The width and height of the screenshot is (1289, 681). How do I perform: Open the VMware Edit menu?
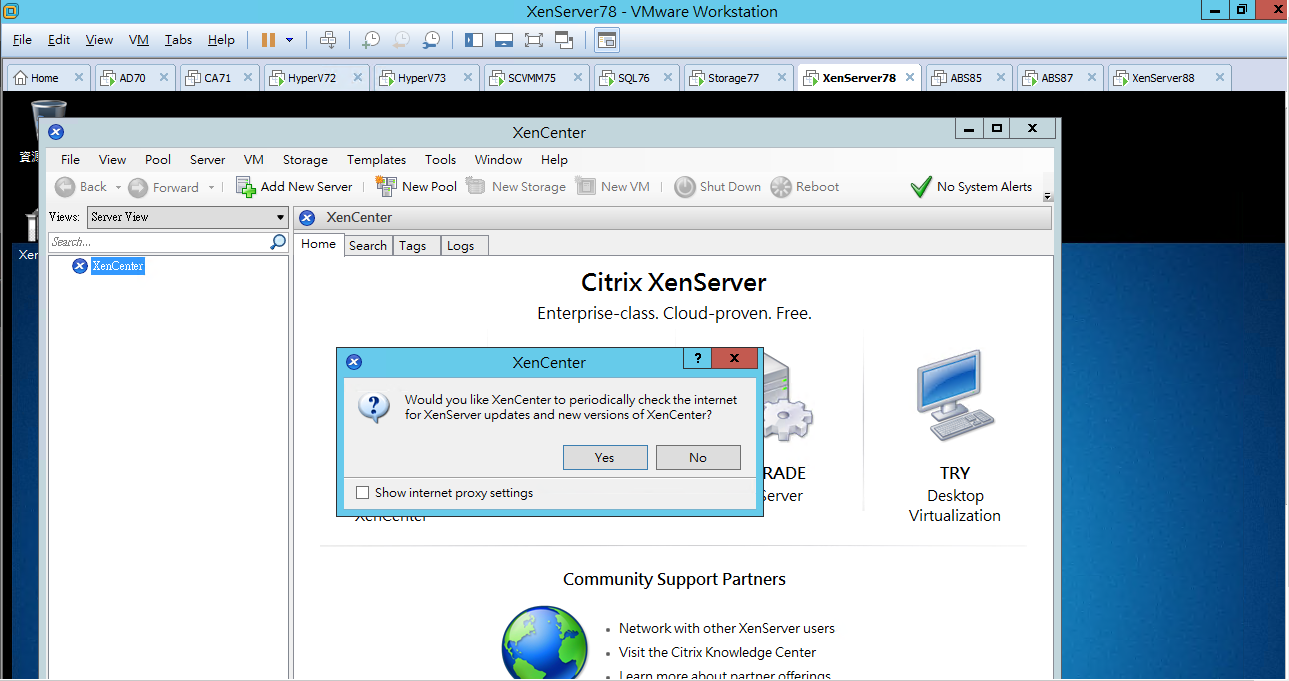pyautogui.click(x=59, y=40)
